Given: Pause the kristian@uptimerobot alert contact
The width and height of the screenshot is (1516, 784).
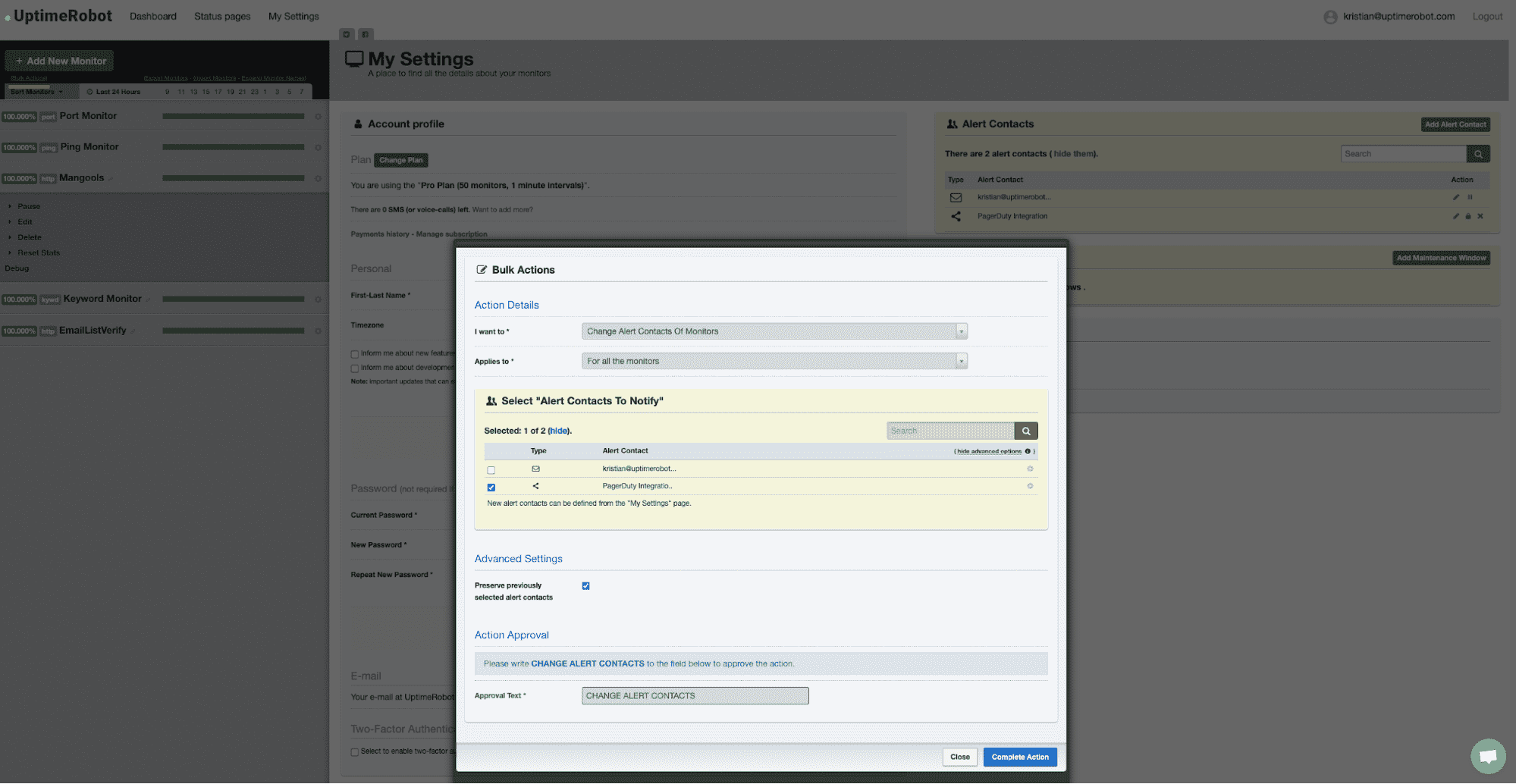Looking at the screenshot, I should 1470,197.
